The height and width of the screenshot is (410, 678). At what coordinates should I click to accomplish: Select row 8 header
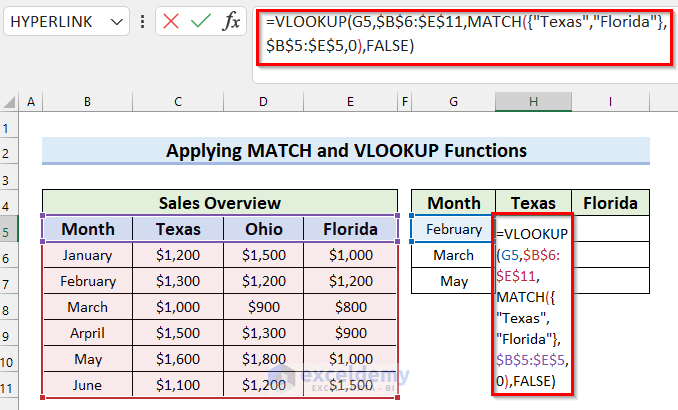(x=9, y=307)
